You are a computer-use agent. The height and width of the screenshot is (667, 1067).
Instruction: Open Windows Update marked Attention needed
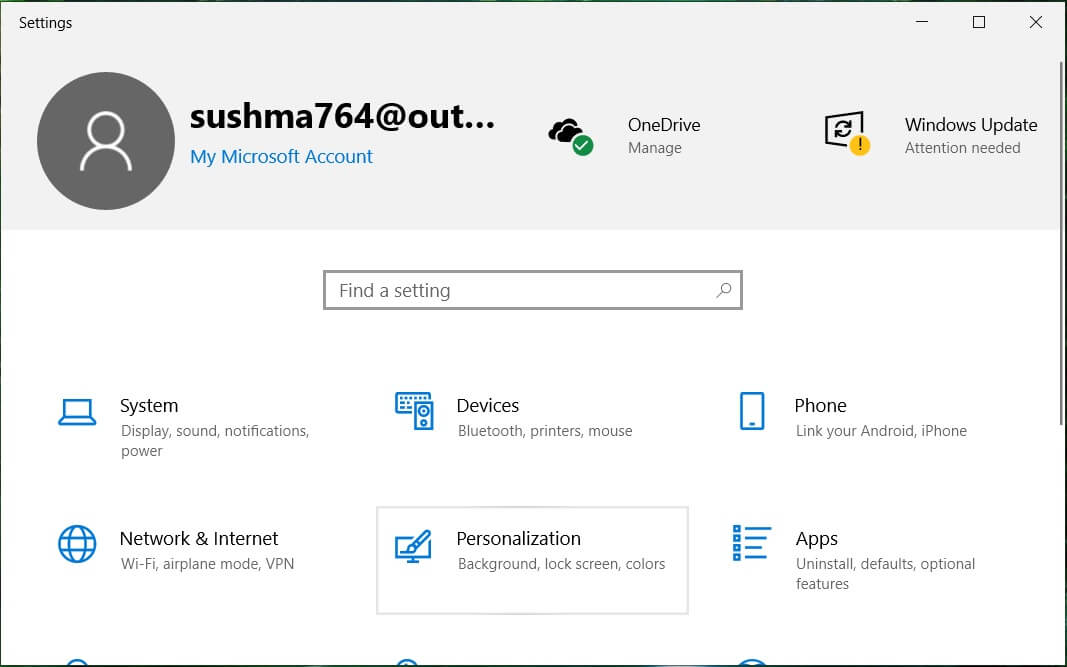click(962, 147)
